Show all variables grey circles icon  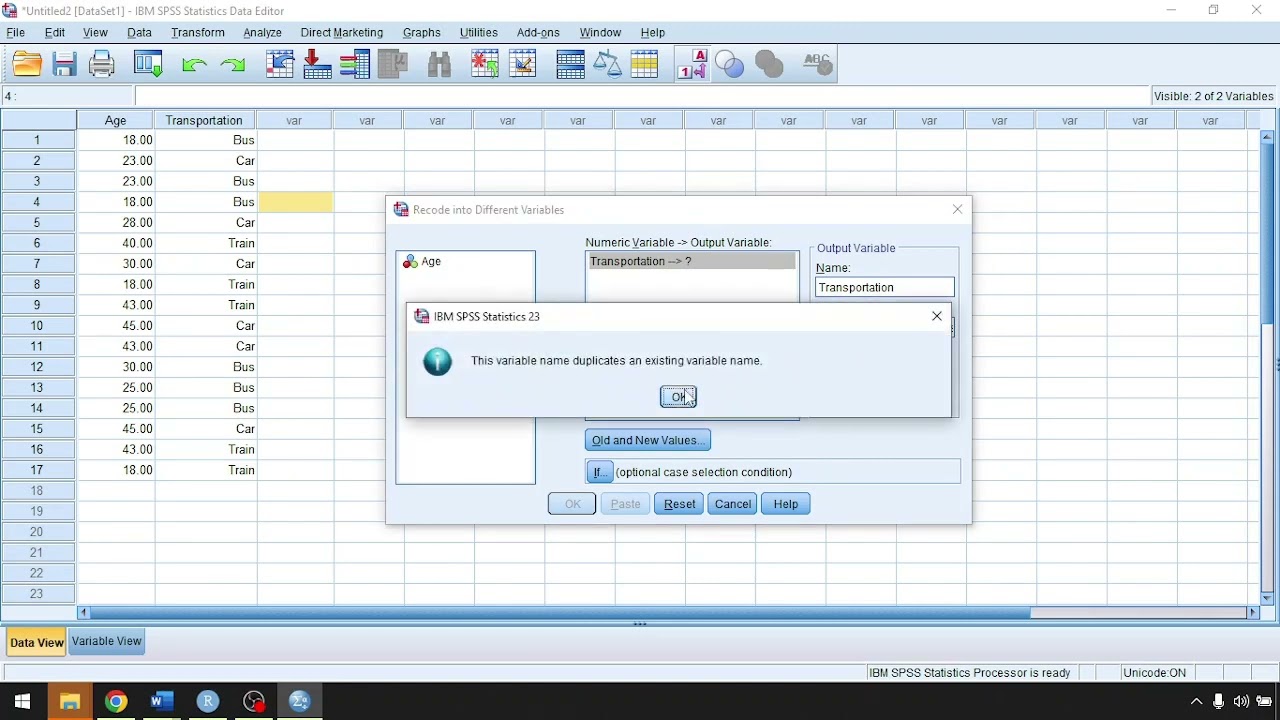(x=770, y=65)
